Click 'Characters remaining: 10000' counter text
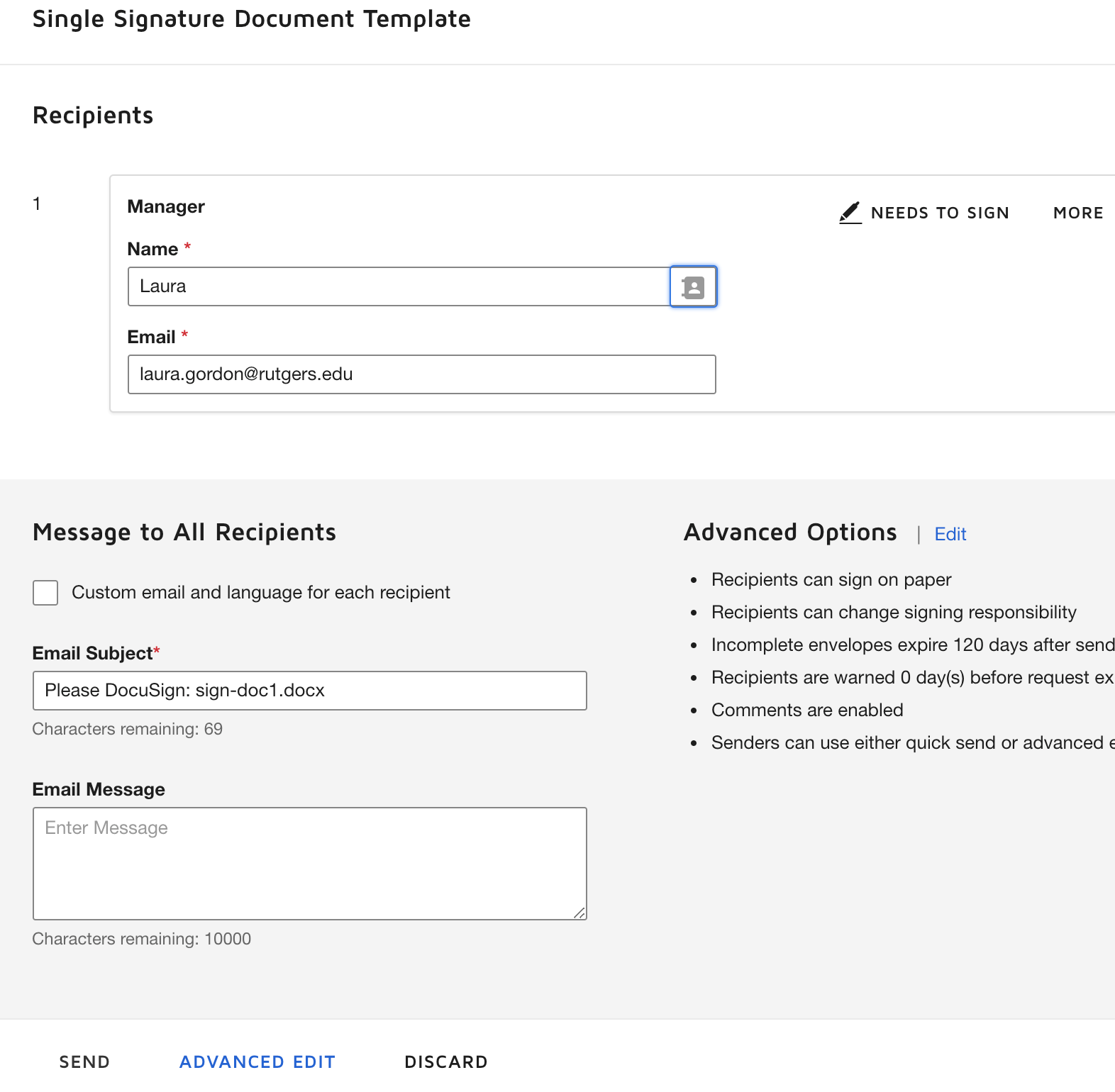Image resolution: width=1115 pixels, height=1092 pixels. [142, 939]
